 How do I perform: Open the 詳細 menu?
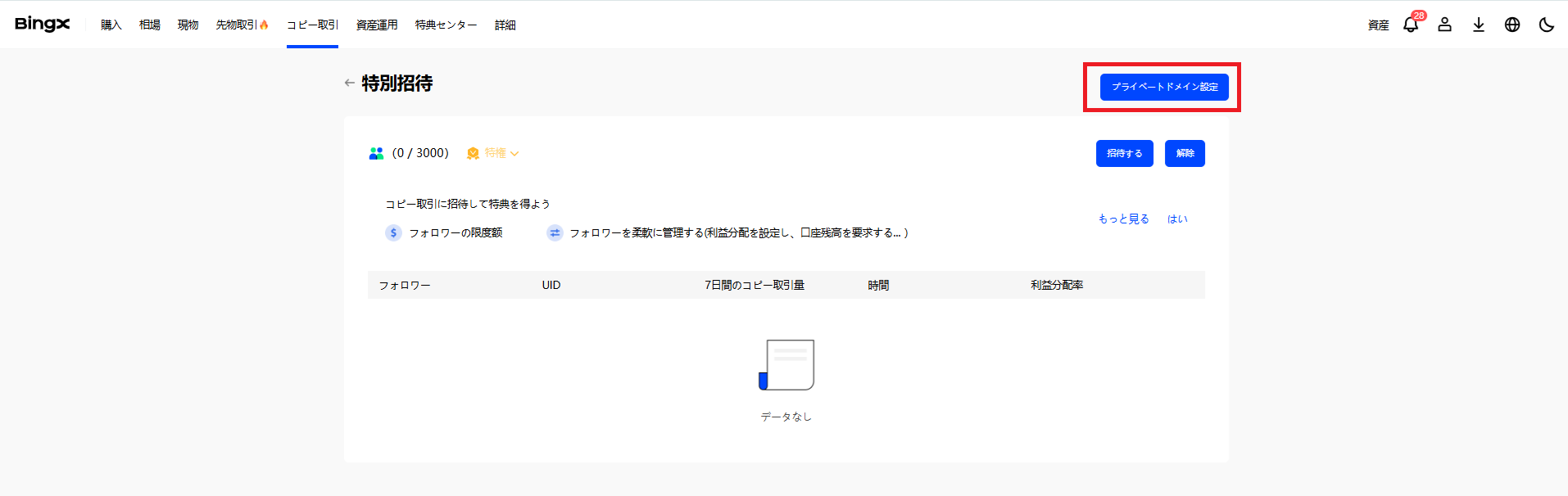[x=505, y=25]
